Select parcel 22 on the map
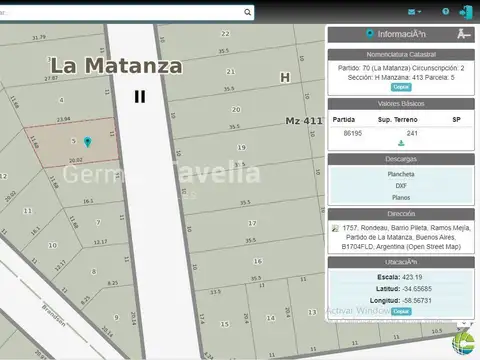This screenshot has height=360, width=480. [x=225, y=33]
